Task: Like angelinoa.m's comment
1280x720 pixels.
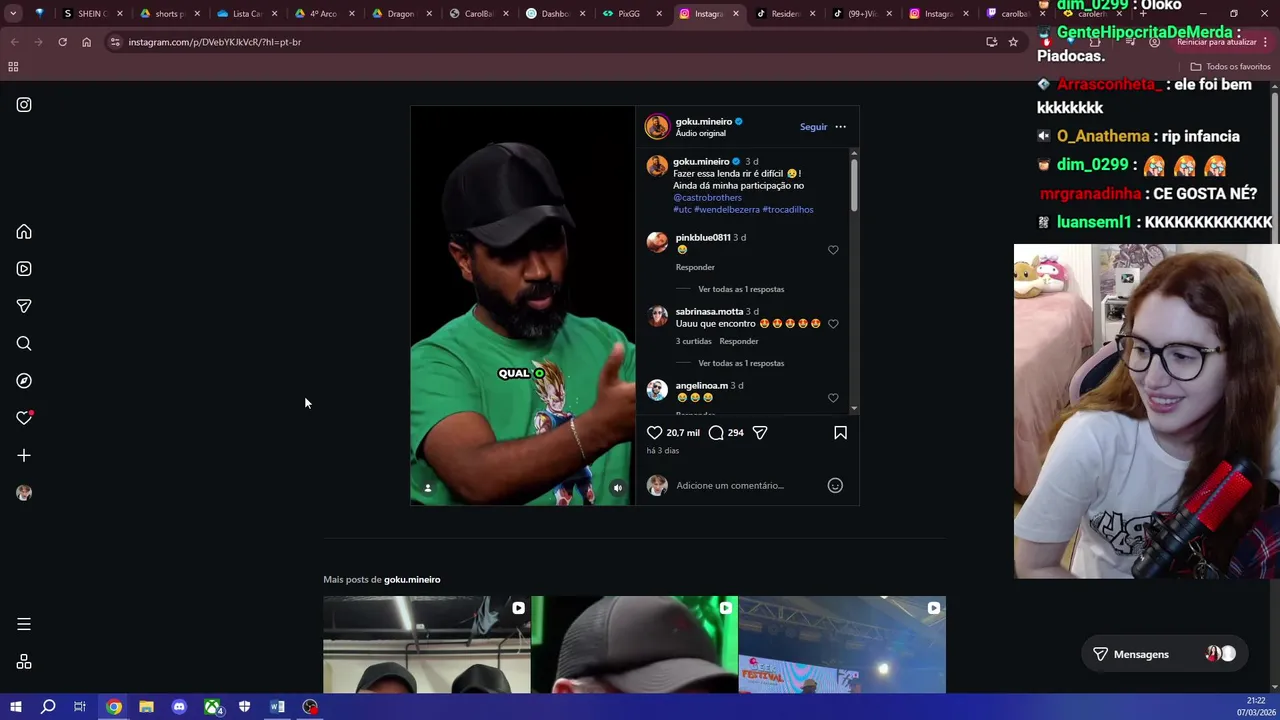Action: pyautogui.click(x=833, y=398)
